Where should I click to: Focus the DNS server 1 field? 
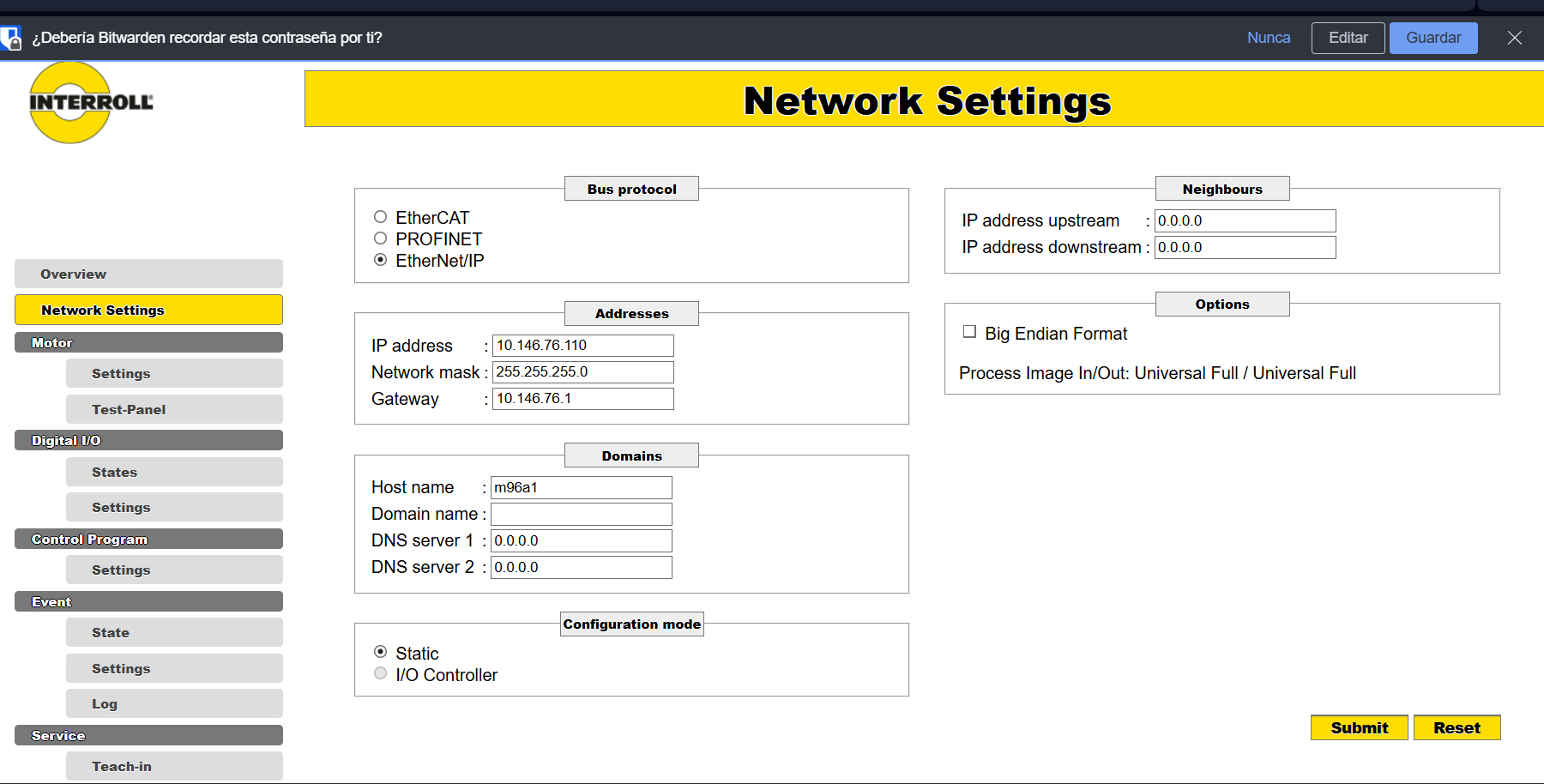[x=582, y=540]
